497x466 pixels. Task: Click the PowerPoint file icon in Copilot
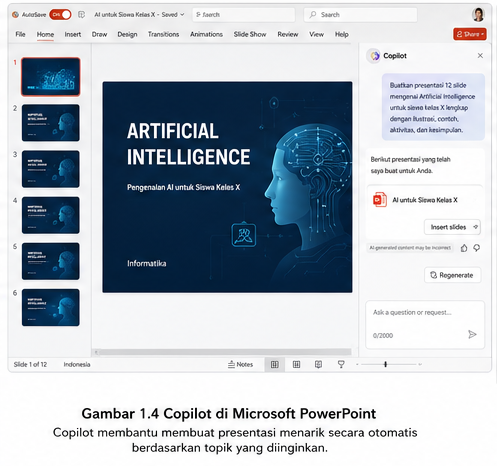(x=379, y=200)
